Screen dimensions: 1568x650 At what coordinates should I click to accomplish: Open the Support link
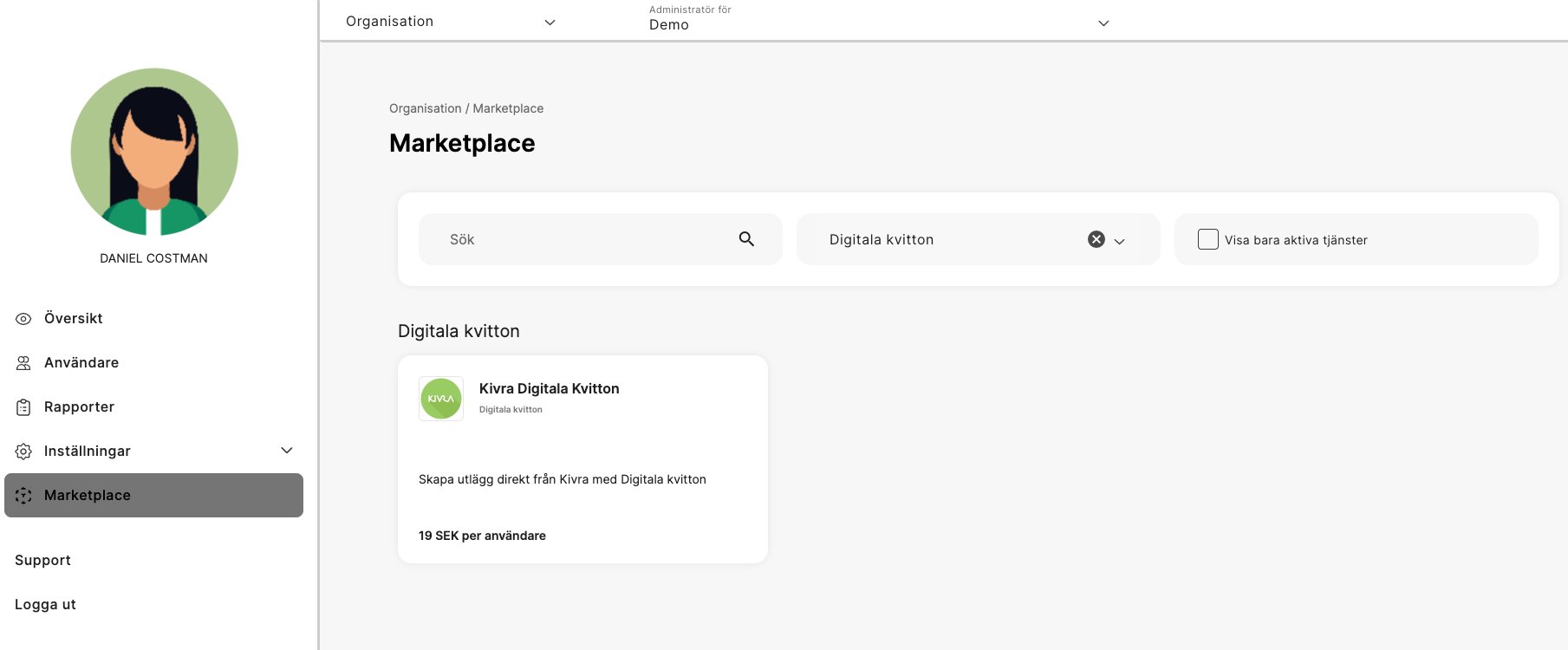(x=42, y=561)
